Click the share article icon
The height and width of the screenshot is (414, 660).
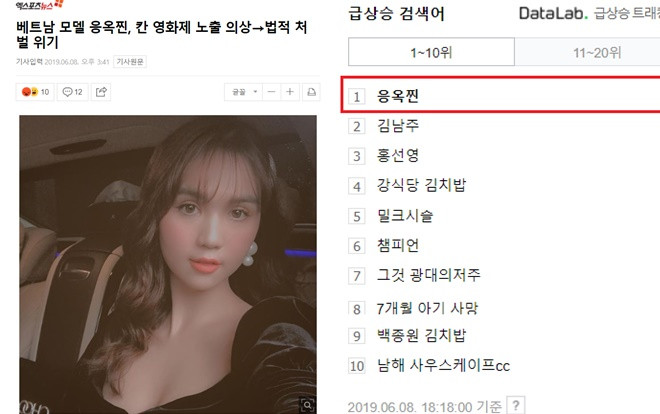(x=101, y=92)
